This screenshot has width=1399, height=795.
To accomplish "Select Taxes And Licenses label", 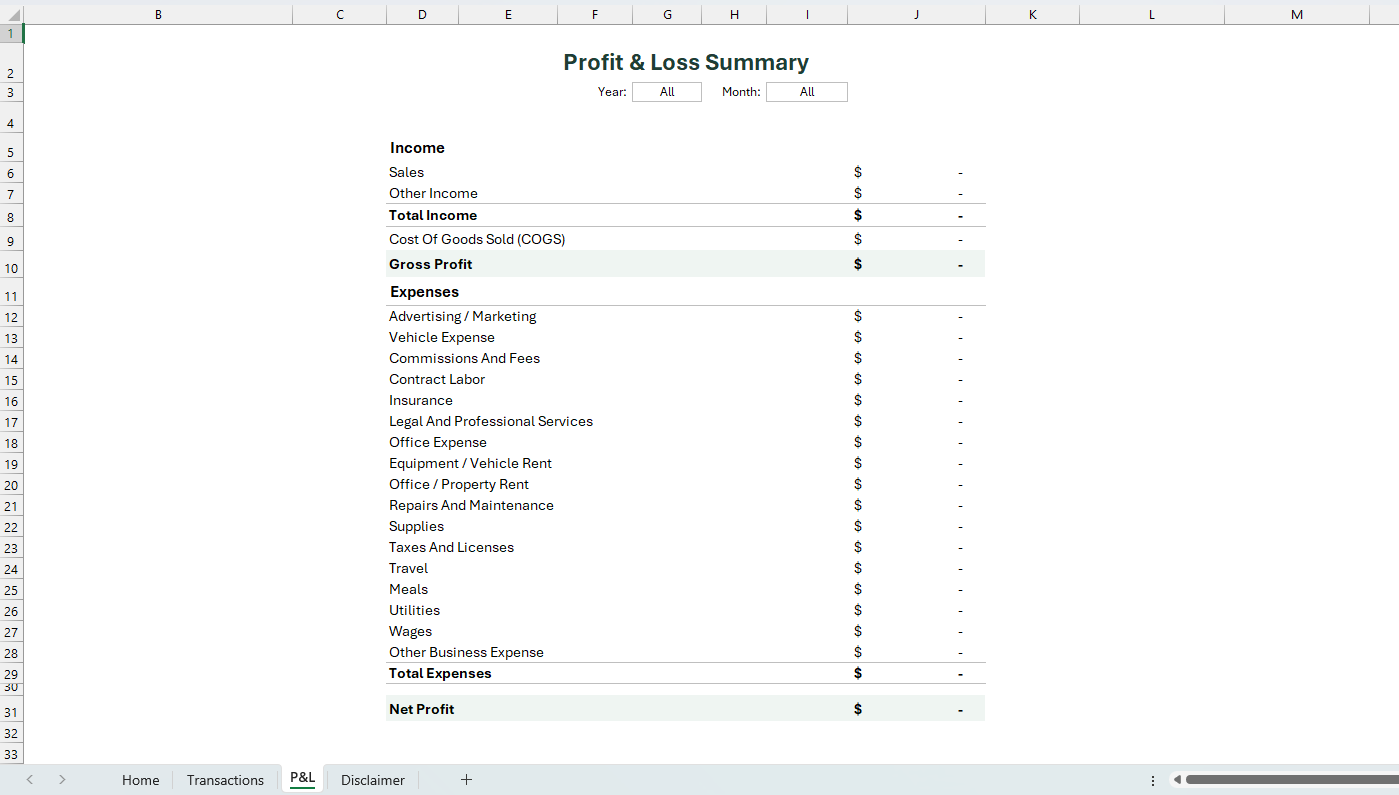I will [451, 547].
